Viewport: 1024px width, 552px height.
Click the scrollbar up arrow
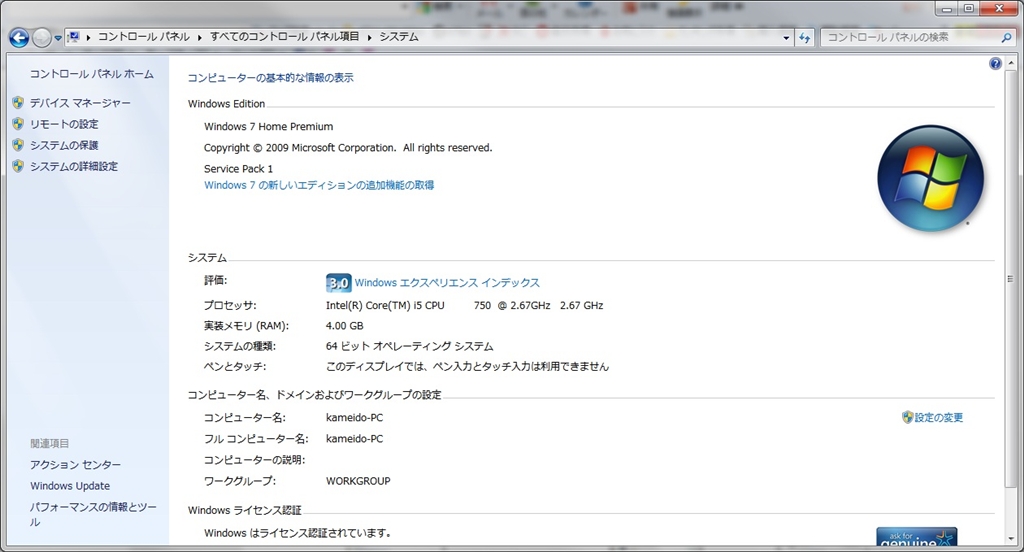(x=1010, y=63)
